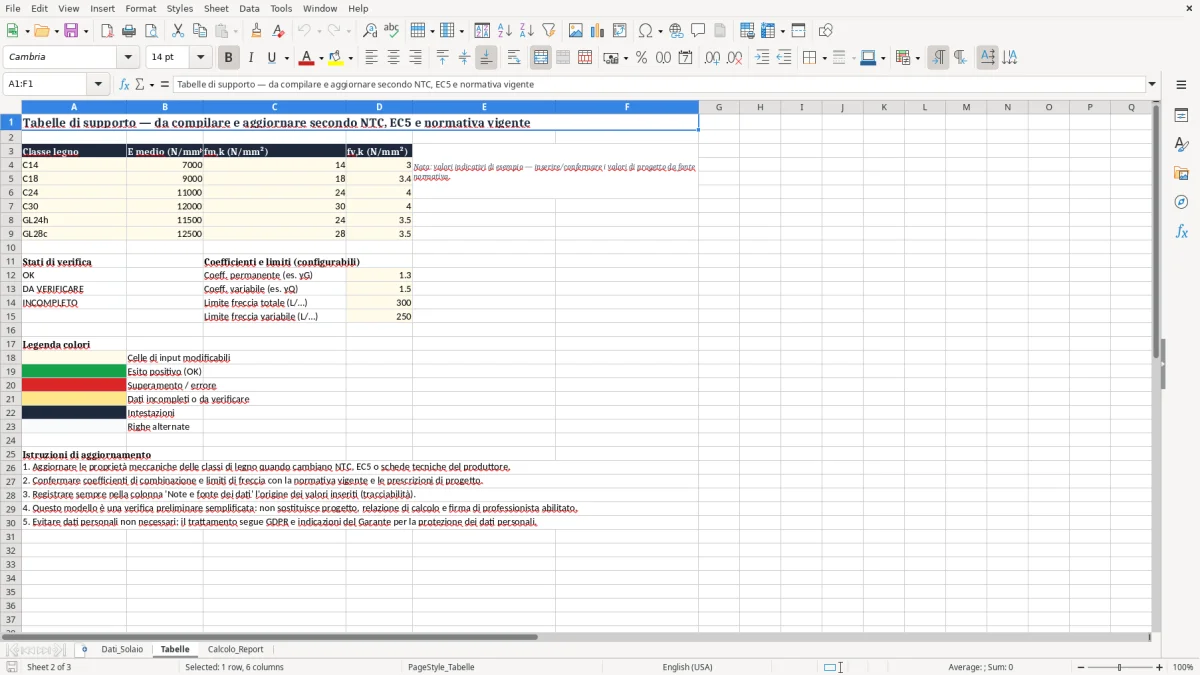The image size is (1200, 675).
Task: Click the Sort Descending icon
Action: tap(526, 31)
